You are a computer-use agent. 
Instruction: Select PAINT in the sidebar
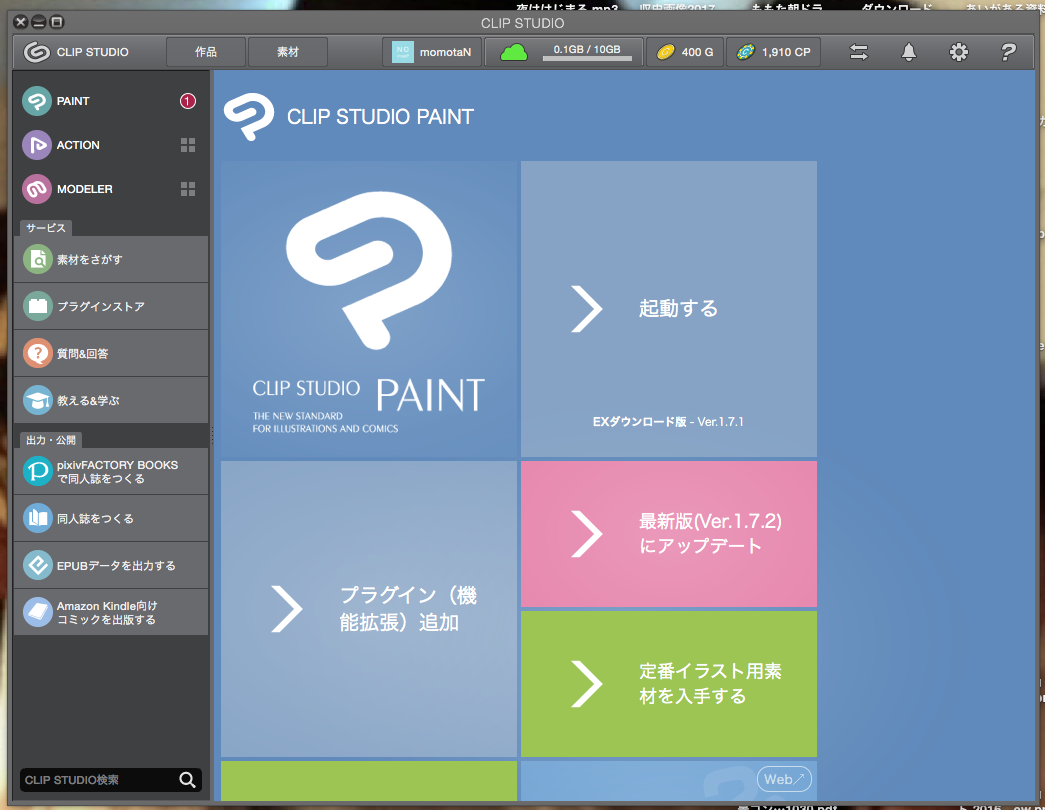pyautogui.click(x=73, y=101)
